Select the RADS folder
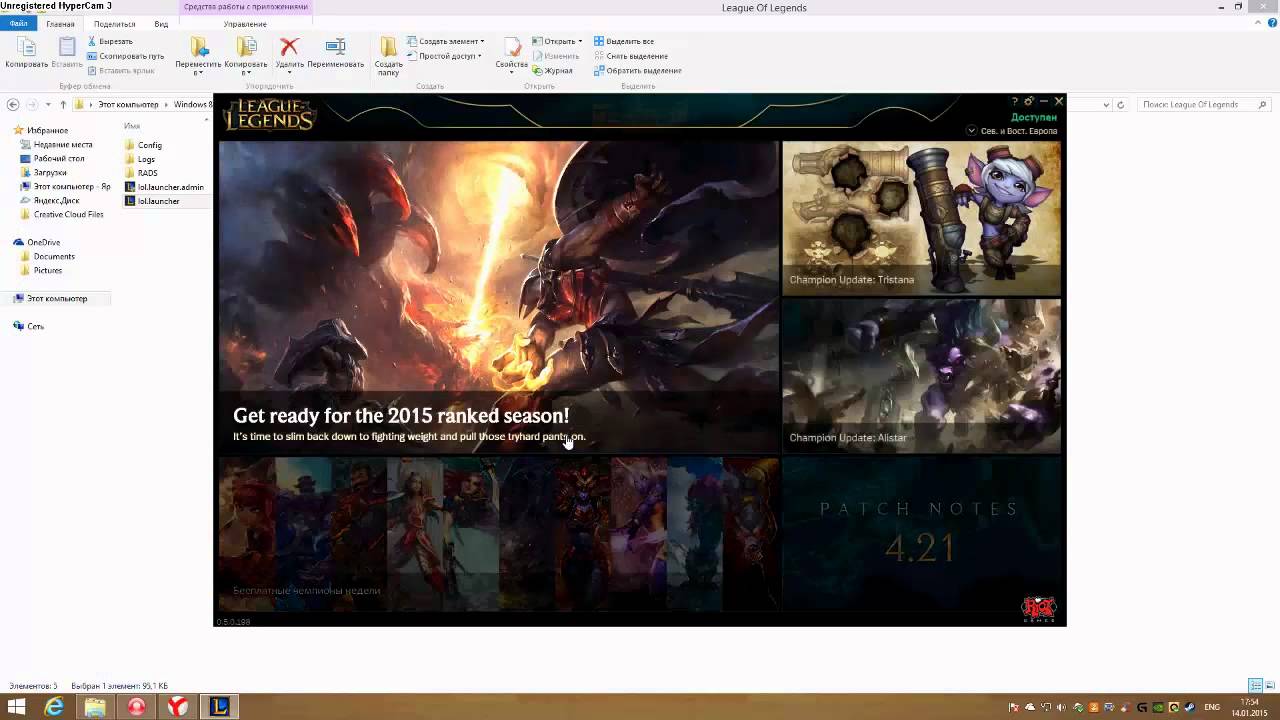 coord(147,173)
